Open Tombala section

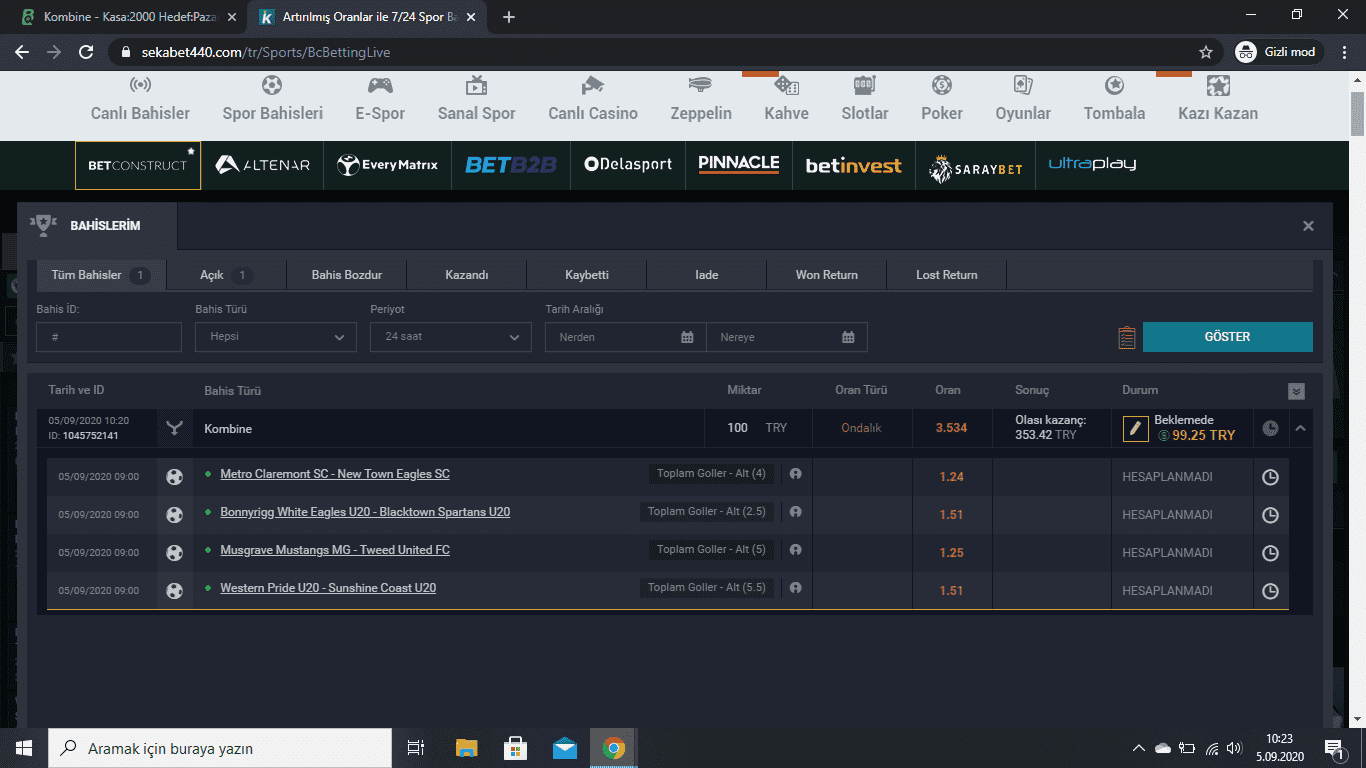(1114, 100)
